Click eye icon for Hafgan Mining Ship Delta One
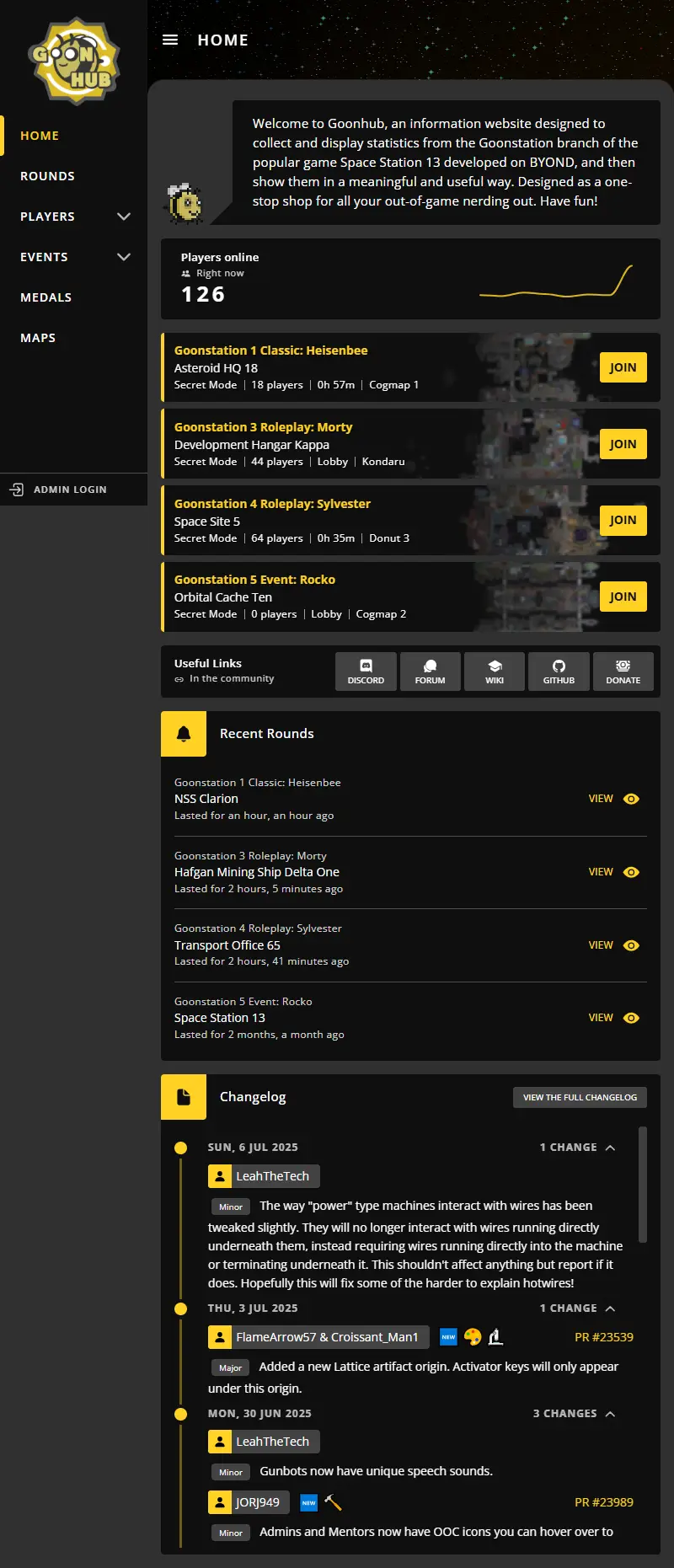 click(631, 872)
